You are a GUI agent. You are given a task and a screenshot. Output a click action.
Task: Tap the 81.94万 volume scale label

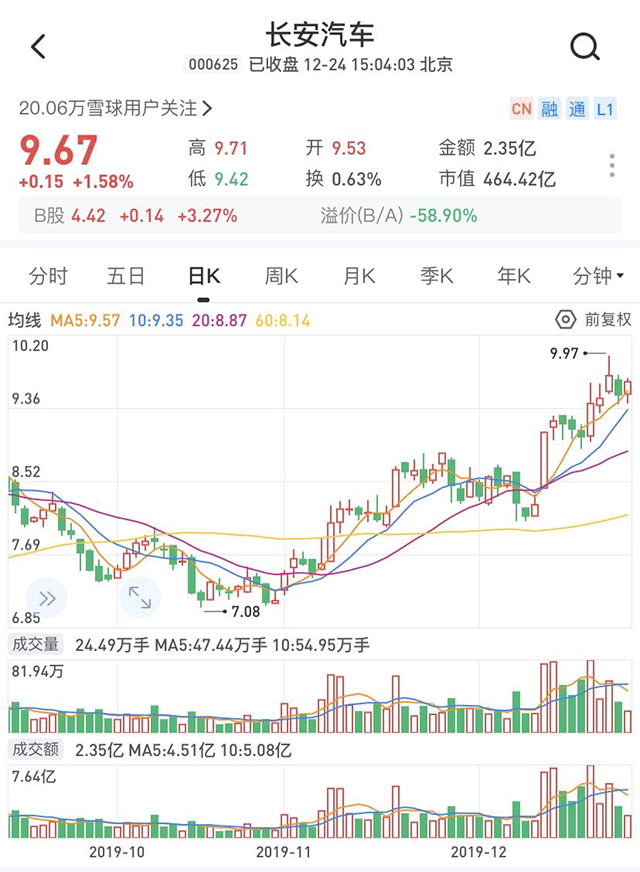38,671
